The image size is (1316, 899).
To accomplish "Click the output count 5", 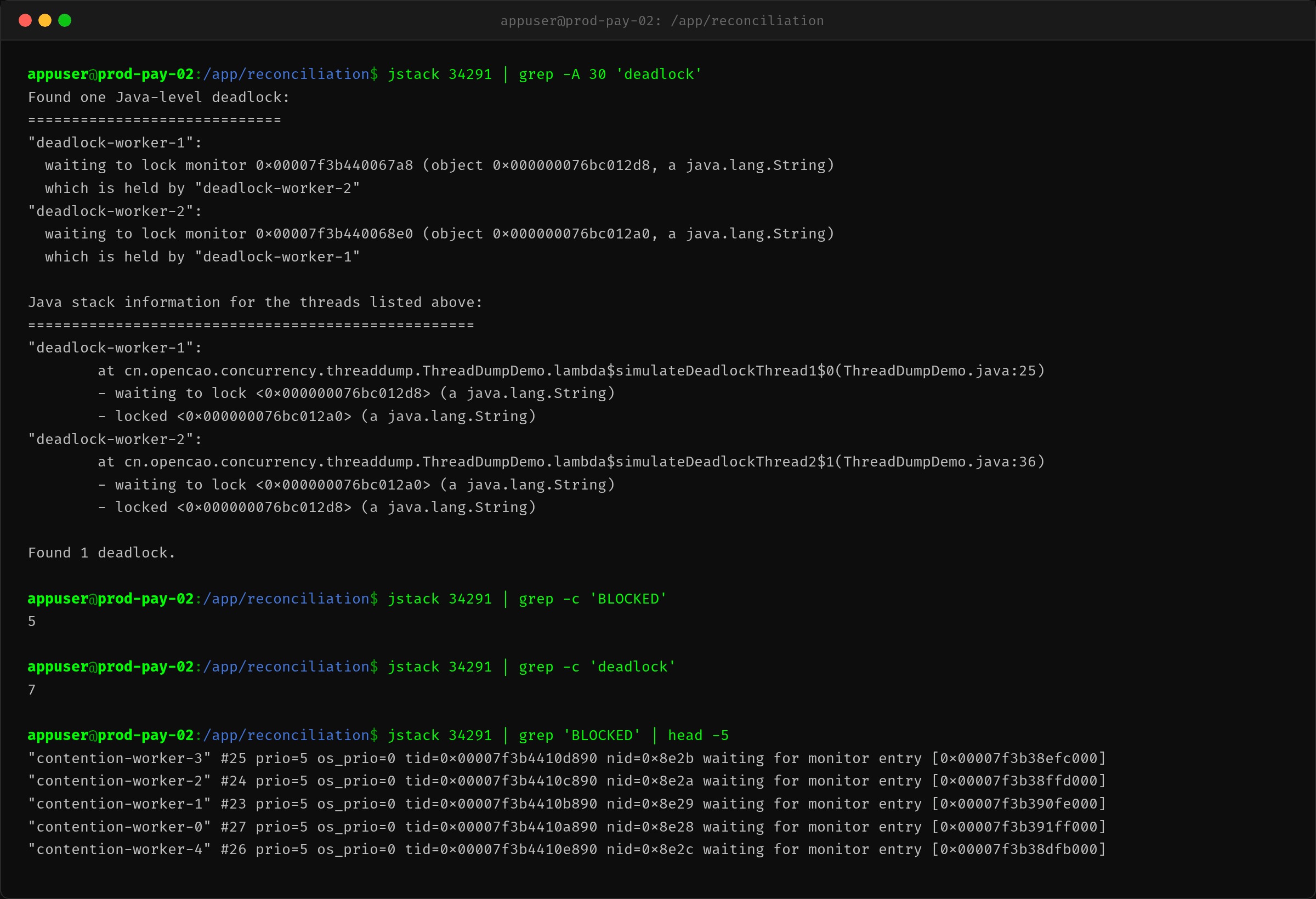I will (x=32, y=622).
